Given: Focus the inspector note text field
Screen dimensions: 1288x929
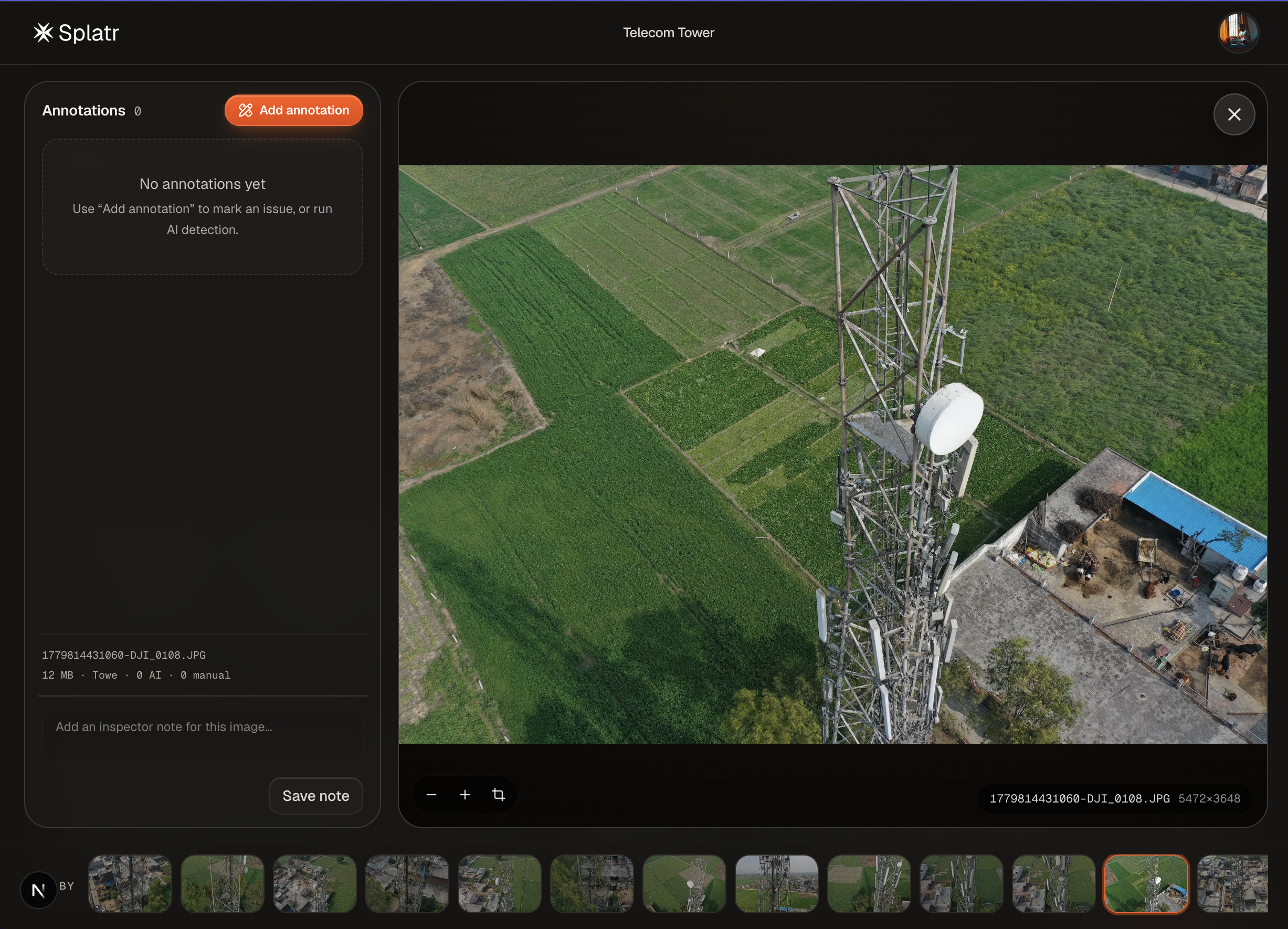Looking at the screenshot, I should point(202,735).
